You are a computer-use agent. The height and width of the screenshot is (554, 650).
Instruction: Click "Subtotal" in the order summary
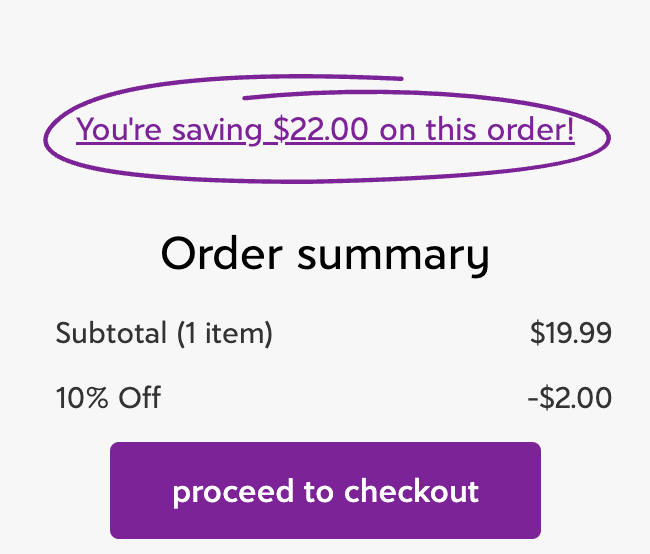112,333
